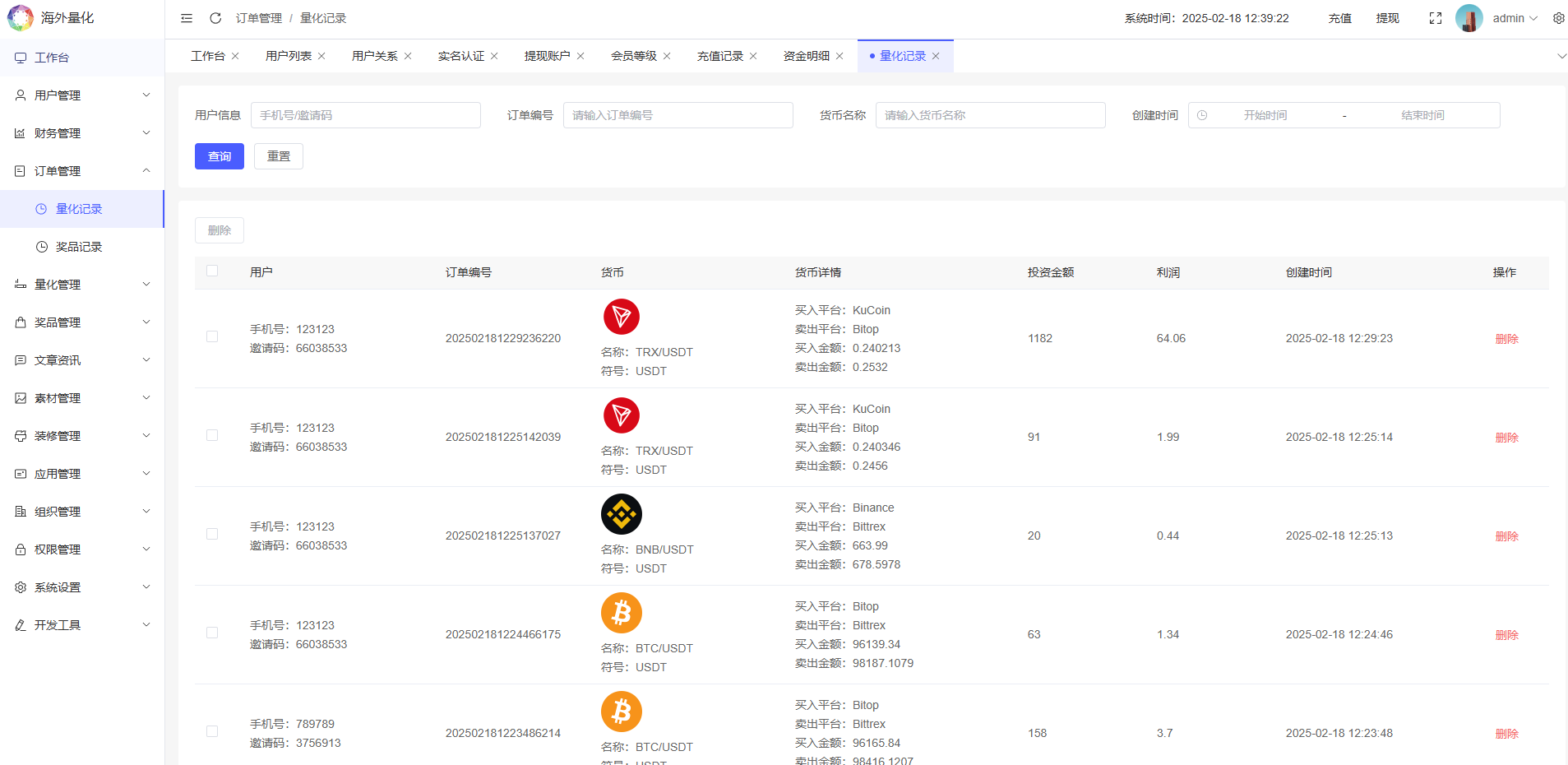Screen dimensions: 1568x765
Task: Click the 奖品记录 clock icon in sidebar
Action: (x=41, y=246)
